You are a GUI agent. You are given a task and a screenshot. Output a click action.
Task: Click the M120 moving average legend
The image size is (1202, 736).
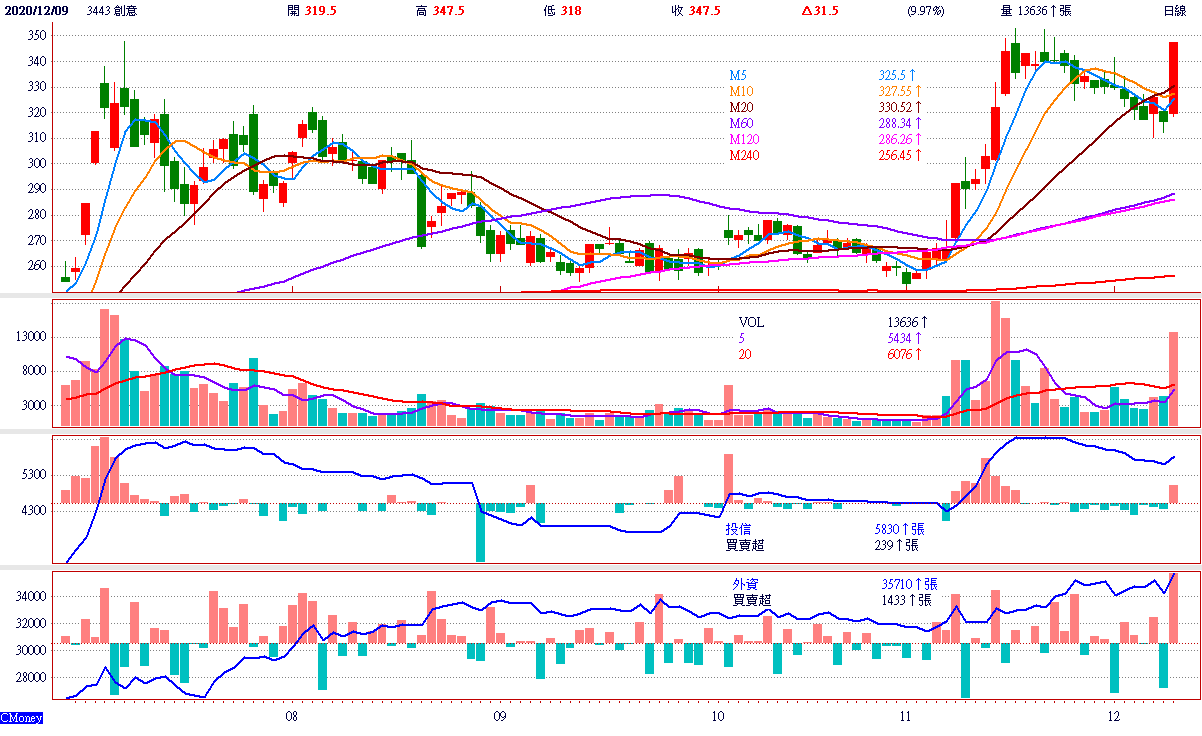(x=745, y=139)
